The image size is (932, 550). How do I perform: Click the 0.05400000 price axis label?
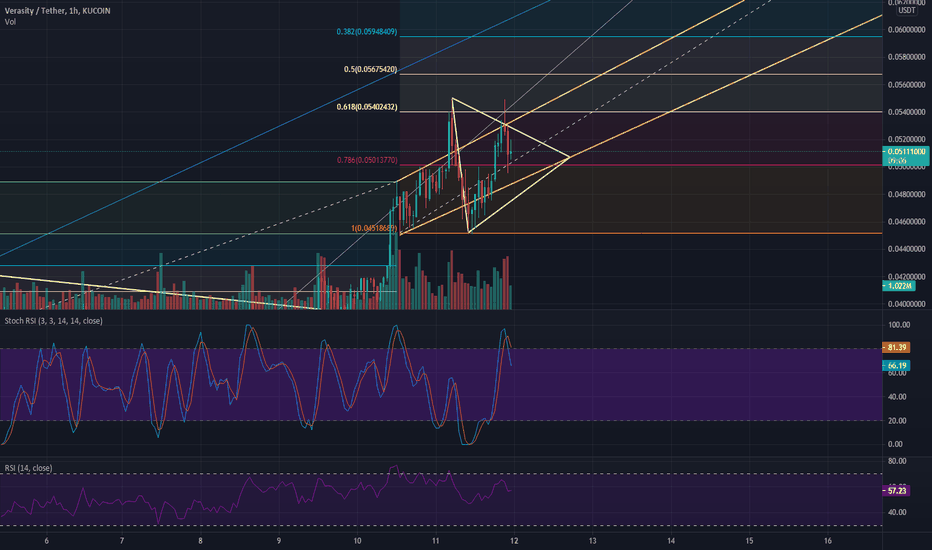coord(906,112)
